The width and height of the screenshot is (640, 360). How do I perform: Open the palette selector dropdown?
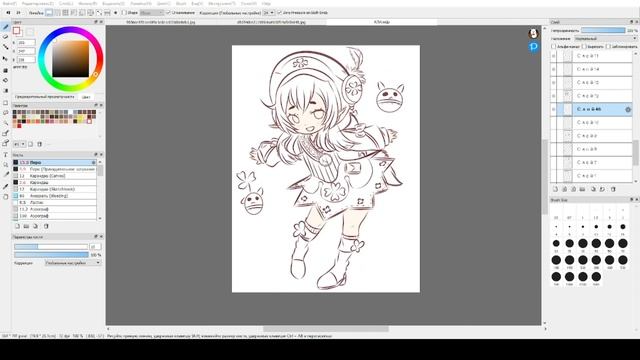pyautogui.click(x=19, y=144)
